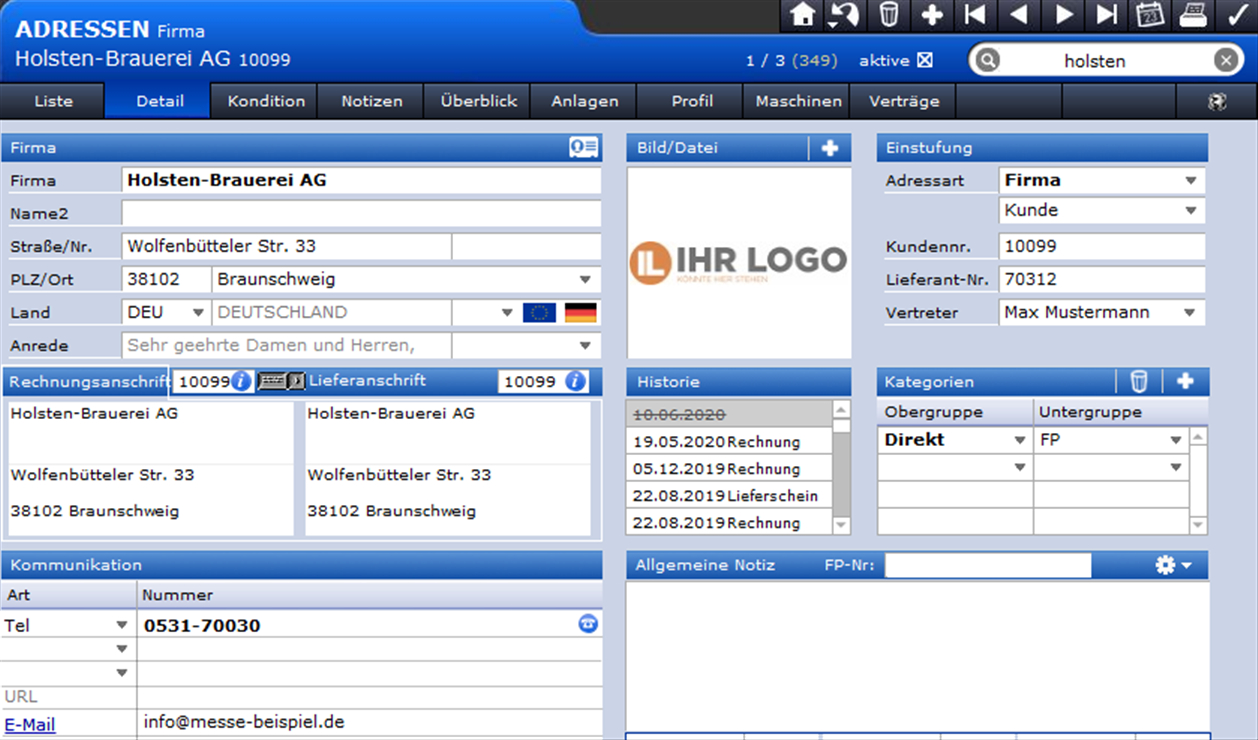1258x740 pixels.
Task: Go to the home screen via house icon
Action: tap(803, 14)
